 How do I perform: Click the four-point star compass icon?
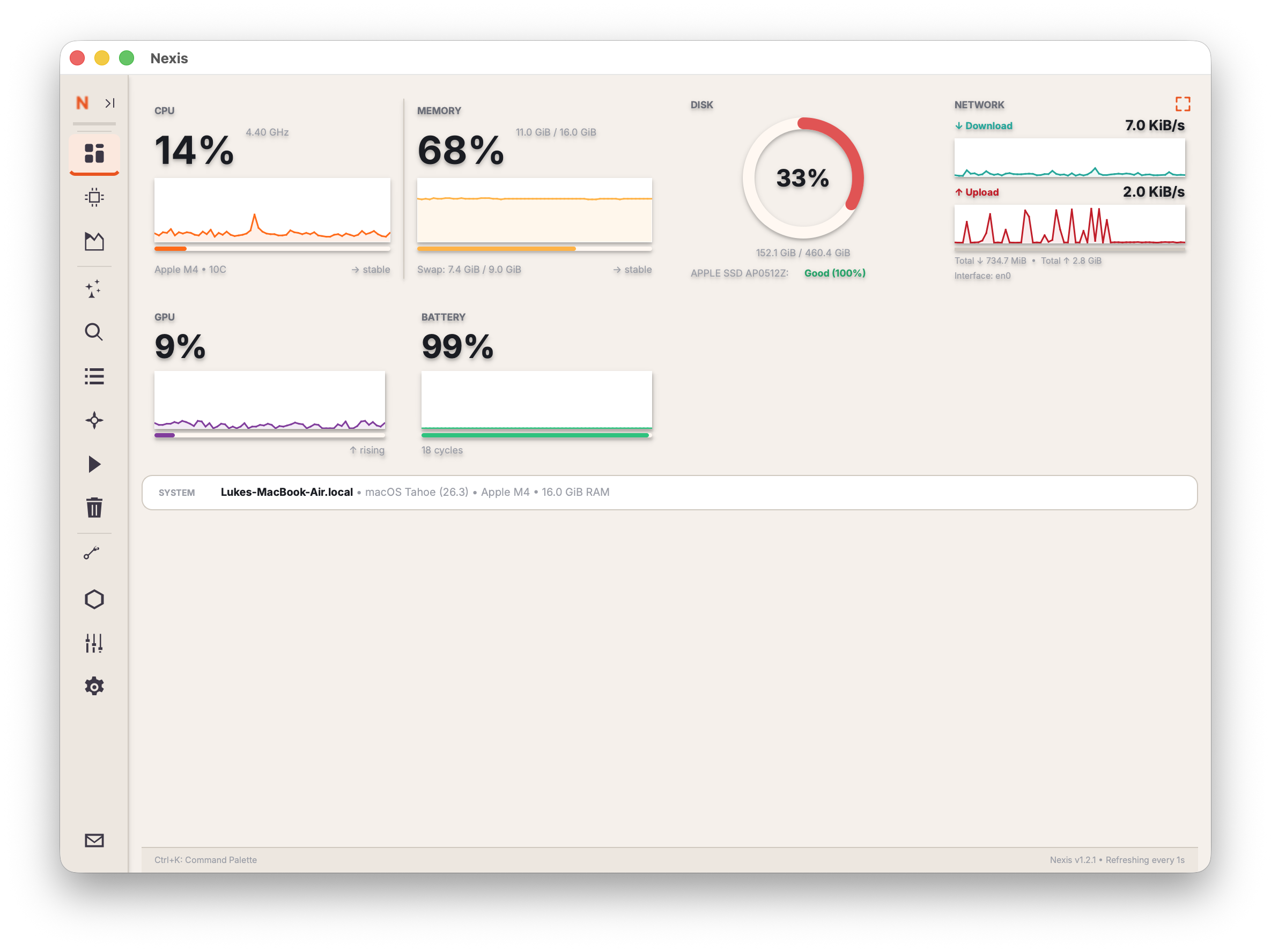tap(94, 420)
